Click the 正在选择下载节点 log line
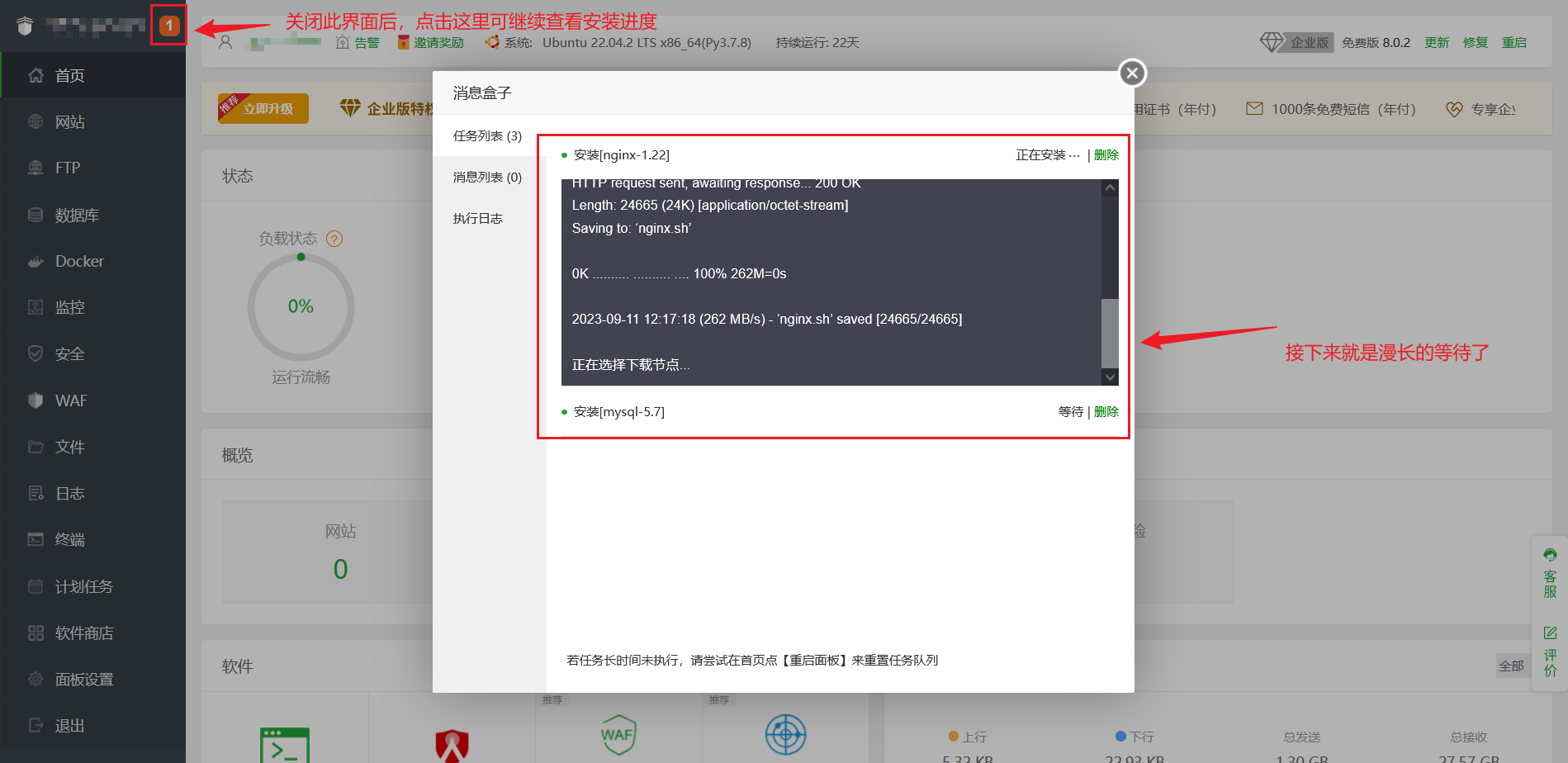1568x763 pixels. coord(631,364)
